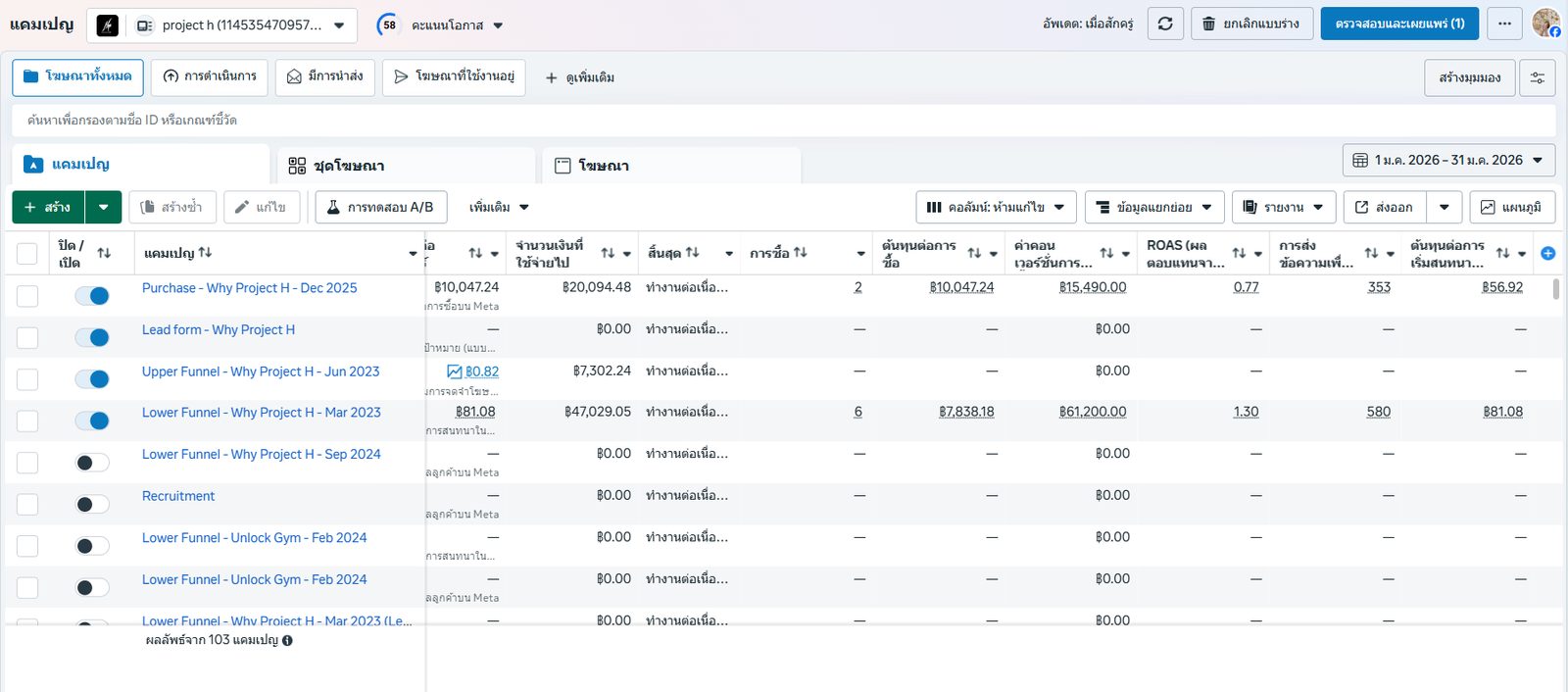The height and width of the screenshot is (692, 1568).
Task: Select the โฆษณาที่ใช้งานอยู่ active ads tab
Action: [x=454, y=77]
